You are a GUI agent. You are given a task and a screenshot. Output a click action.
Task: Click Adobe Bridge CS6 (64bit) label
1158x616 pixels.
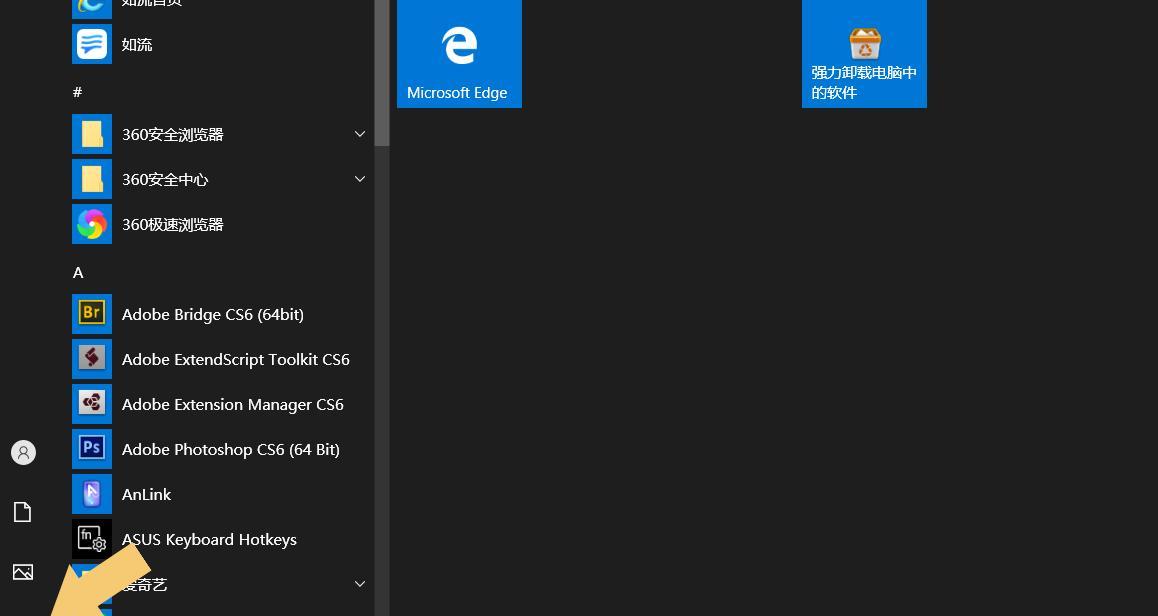pyautogui.click(x=213, y=315)
